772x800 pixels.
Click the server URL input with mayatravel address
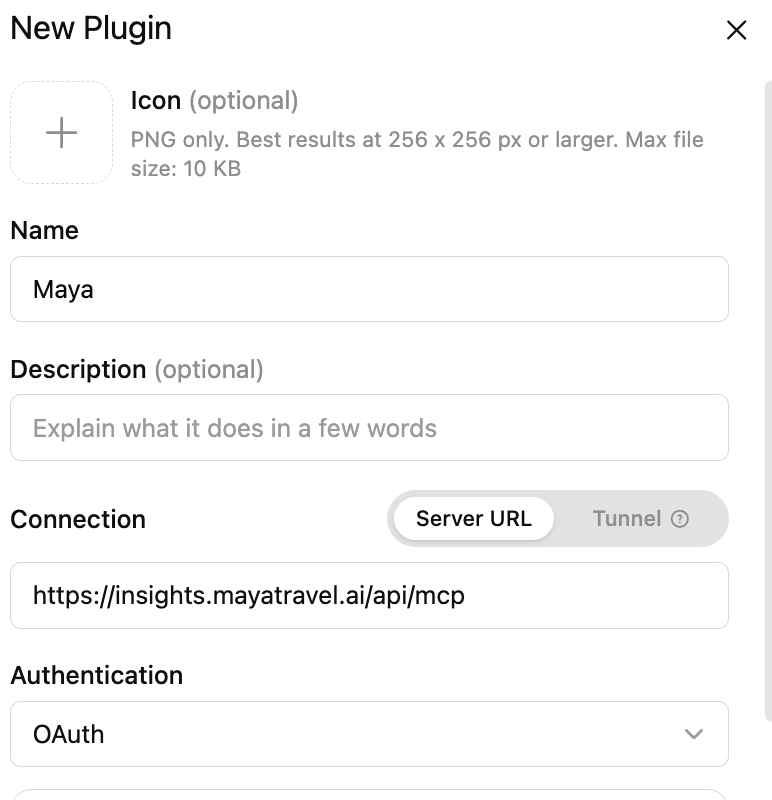[x=369, y=595]
